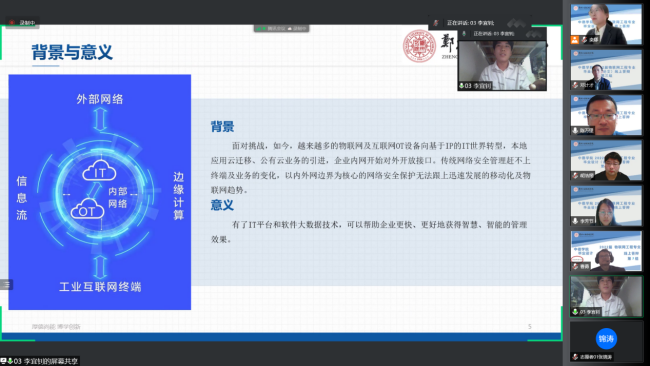Select the top participant video thumbnail
This screenshot has height=366, width=650.
pyautogui.click(x=606, y=24)
